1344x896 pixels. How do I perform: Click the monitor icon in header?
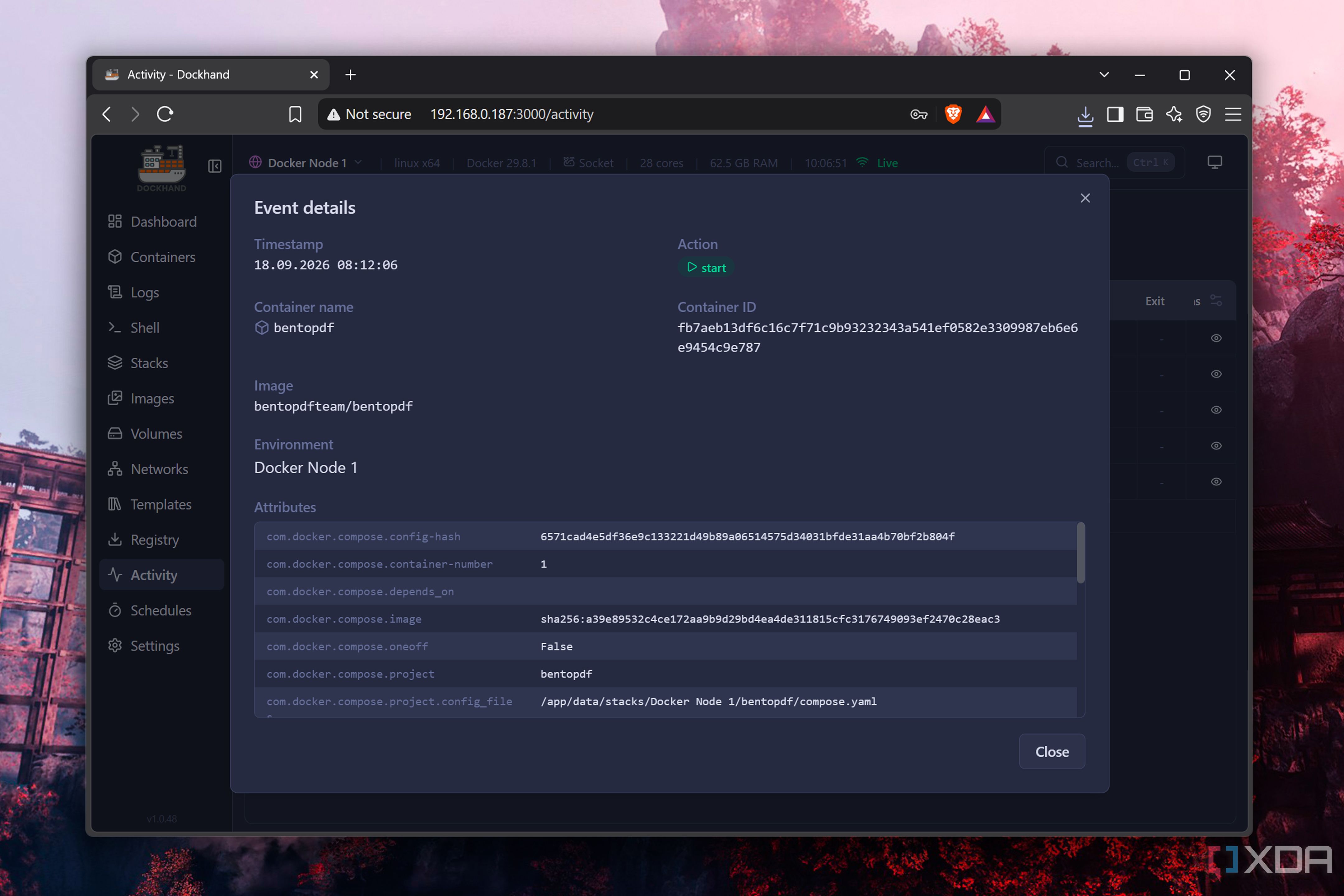[1214, 162]
